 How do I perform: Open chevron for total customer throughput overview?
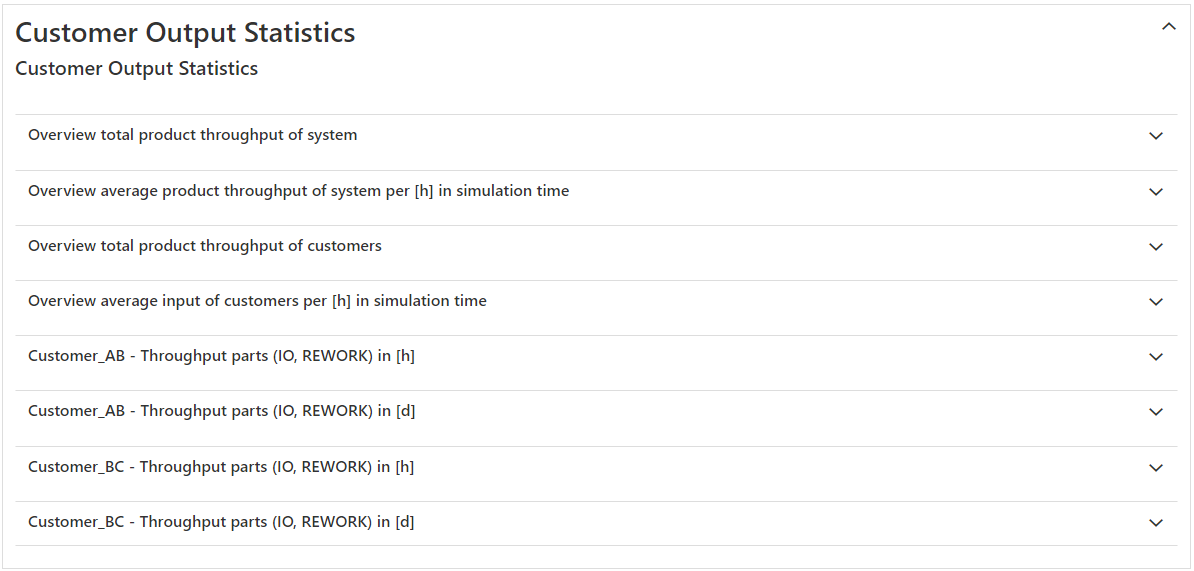tap(1156, 247)
